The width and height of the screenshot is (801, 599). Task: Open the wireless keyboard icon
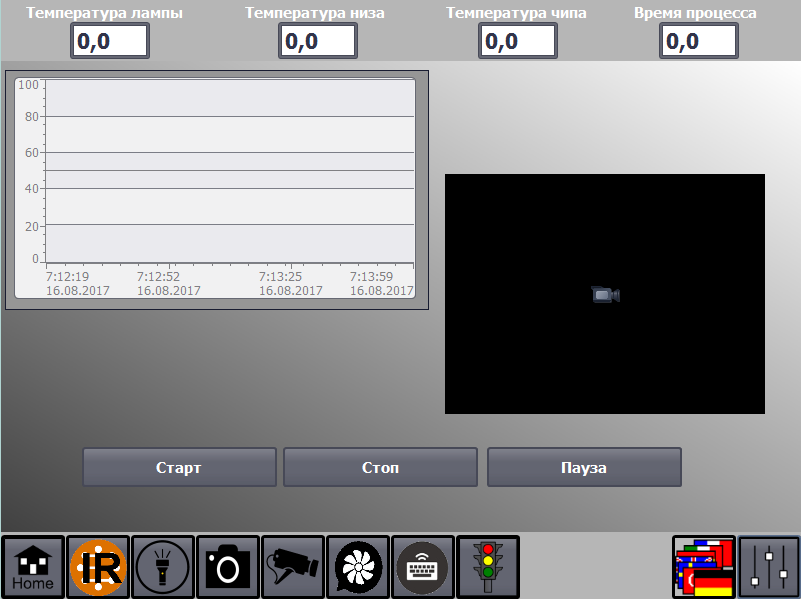tap(423, 567)
